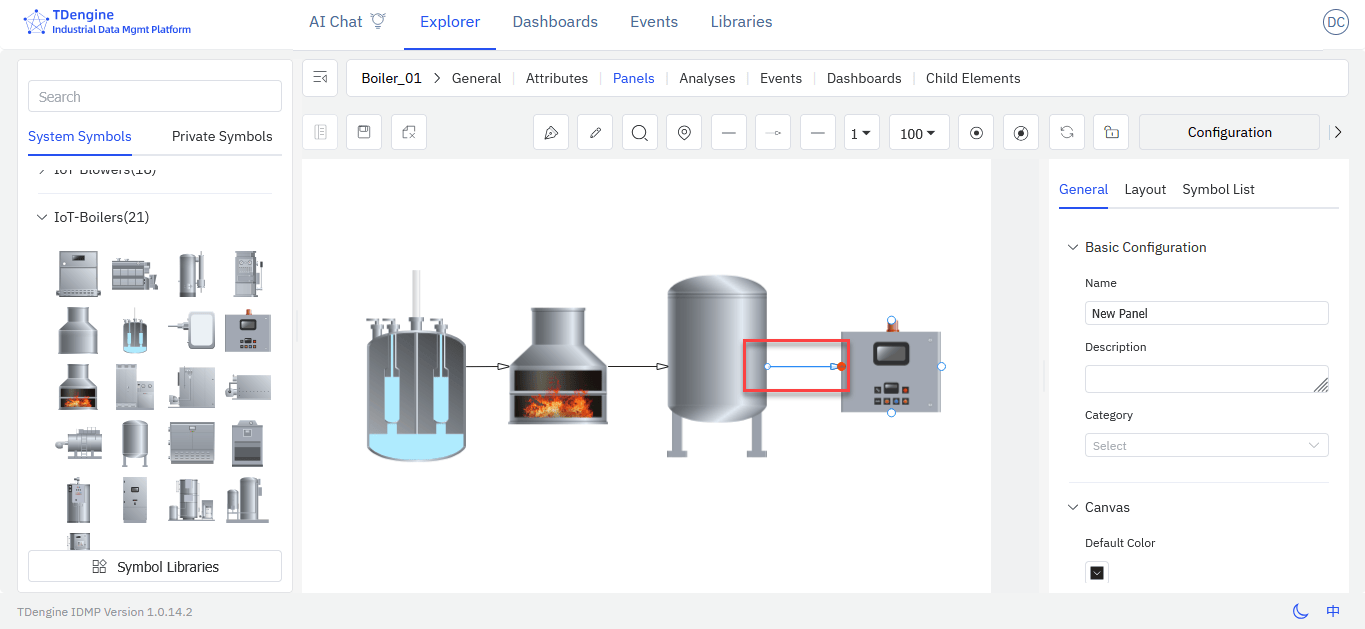Toggle dark mode moon icon

point(1300,611)
